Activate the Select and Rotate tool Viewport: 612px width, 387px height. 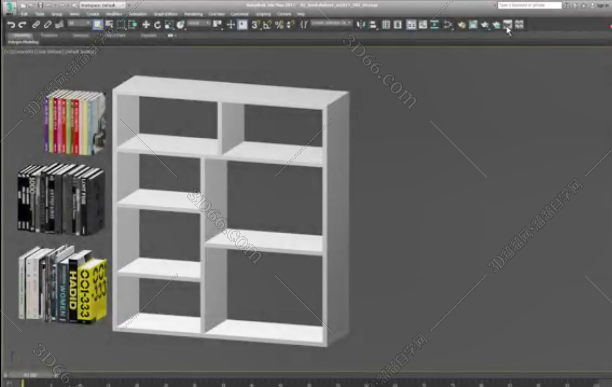coord(157,25)
